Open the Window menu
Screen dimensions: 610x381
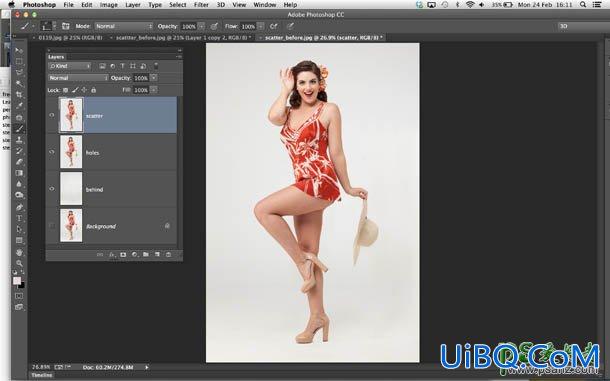coord(265,5)
